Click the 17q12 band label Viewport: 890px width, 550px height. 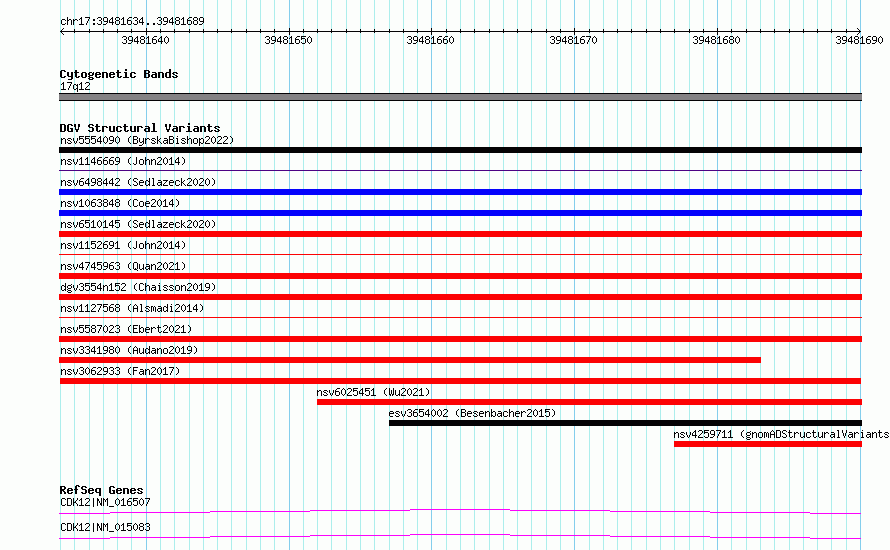(x=75, y=86)
